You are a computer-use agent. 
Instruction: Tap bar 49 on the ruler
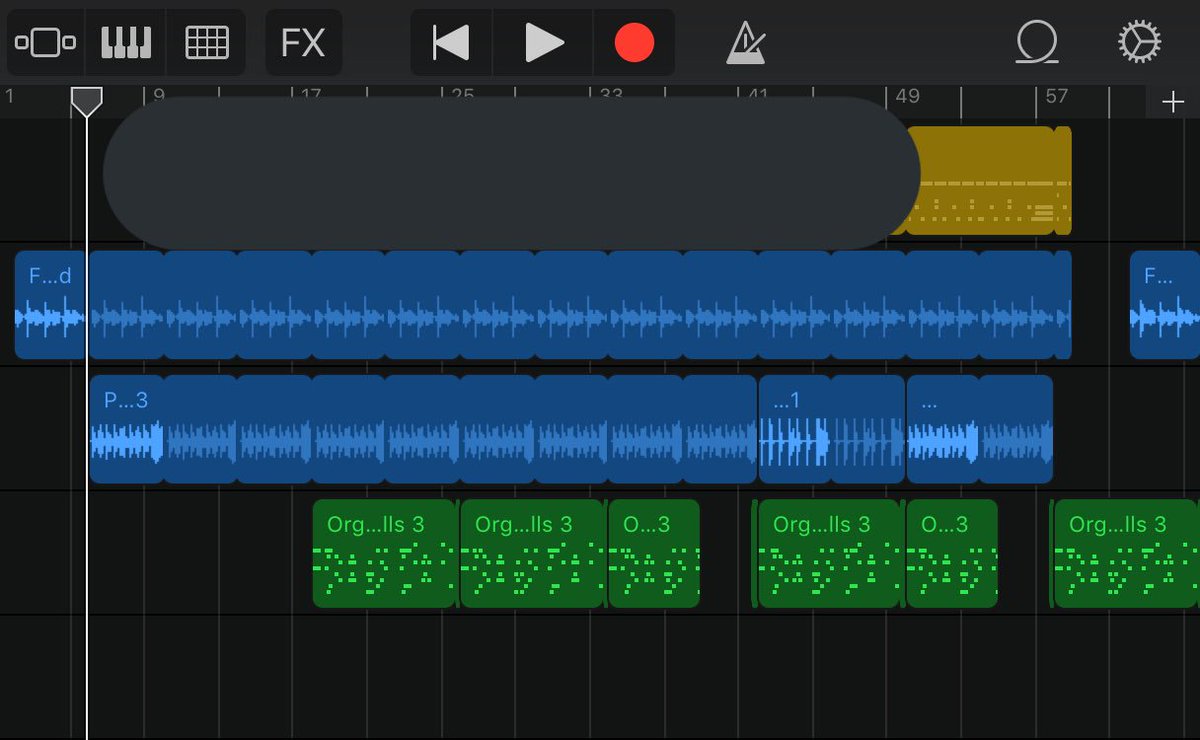coord(907,96)
